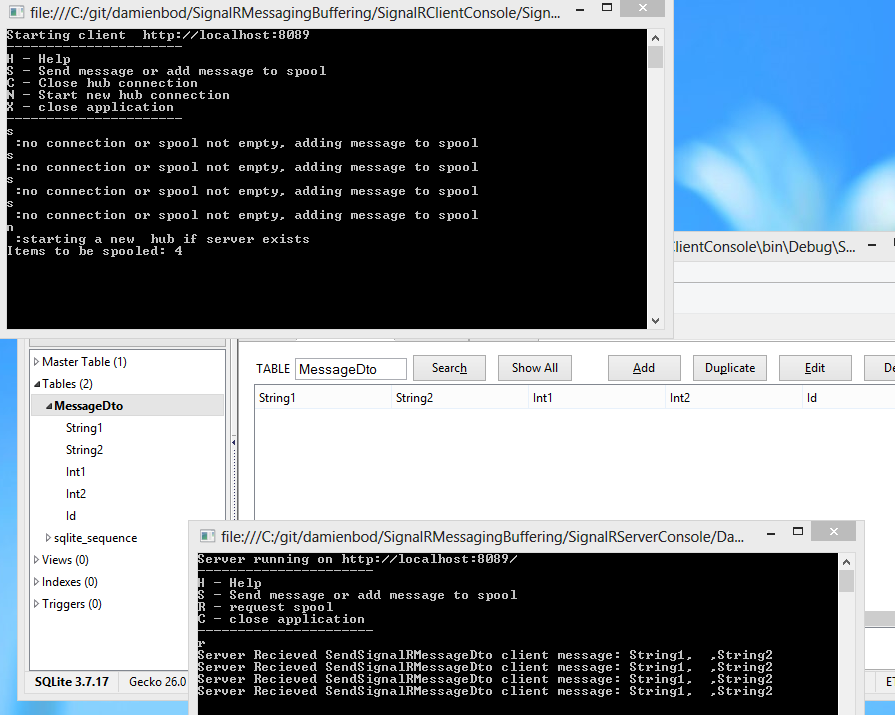Click the SignalRServerConsole window title icon
The image size is (895, 715).
(208, 537)
